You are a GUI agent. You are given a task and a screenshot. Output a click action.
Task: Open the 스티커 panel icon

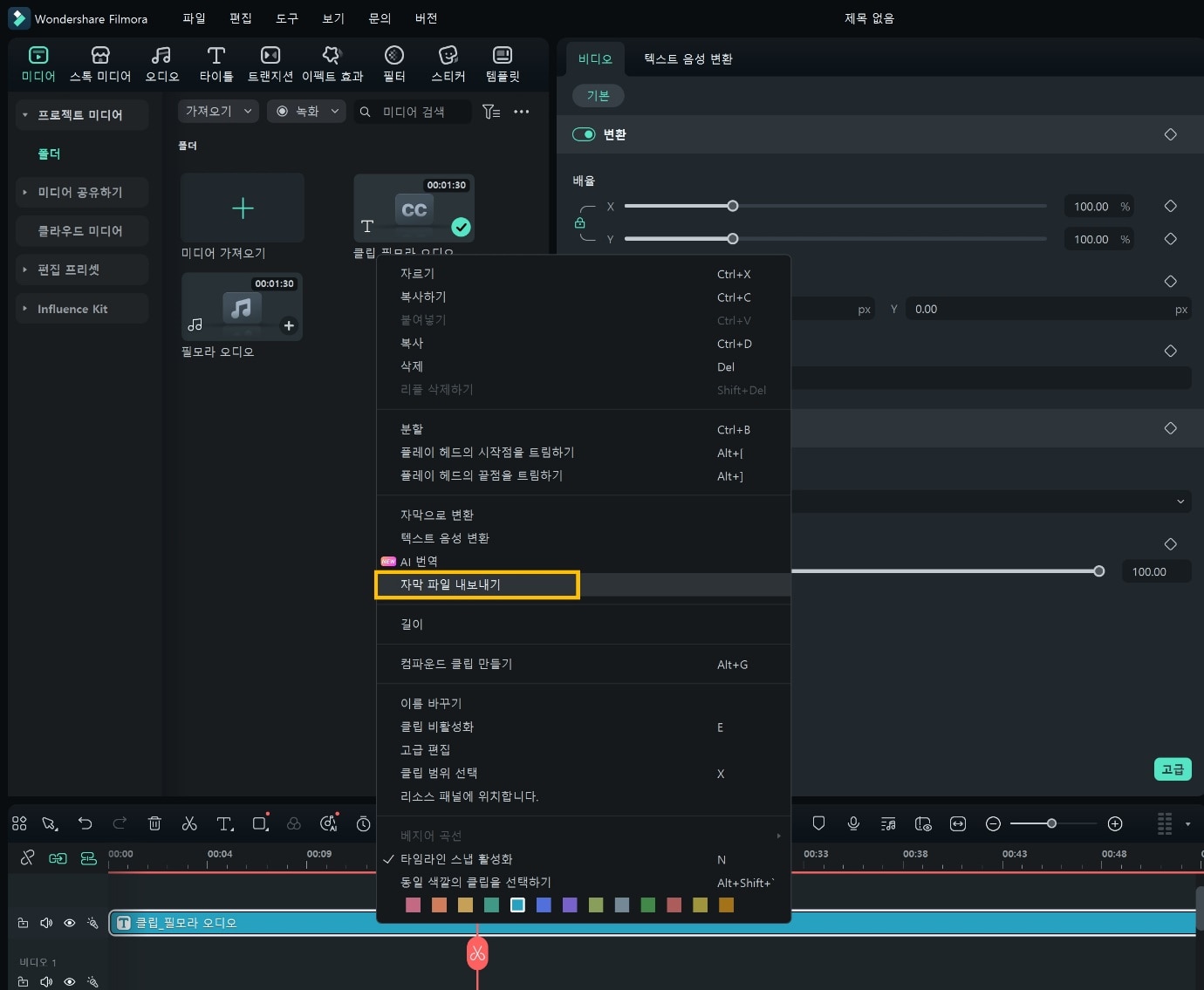coord(448,56)
